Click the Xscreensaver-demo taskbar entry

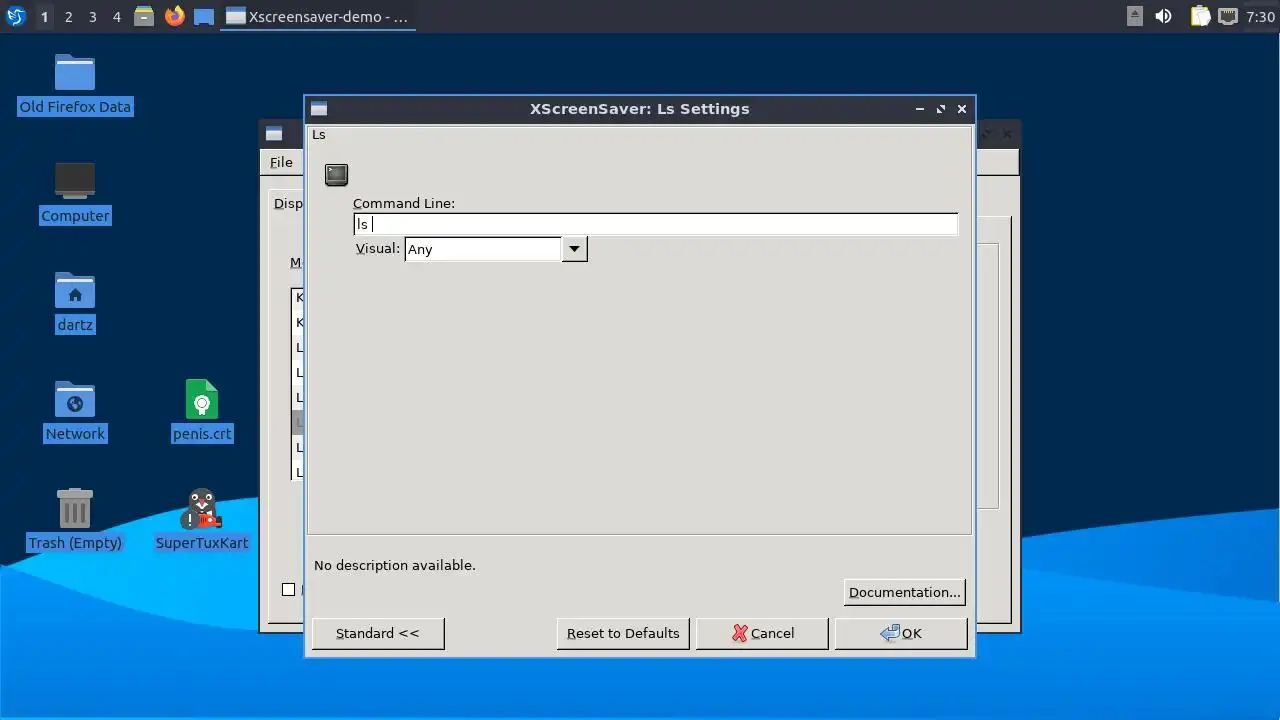tap(317, 16)
